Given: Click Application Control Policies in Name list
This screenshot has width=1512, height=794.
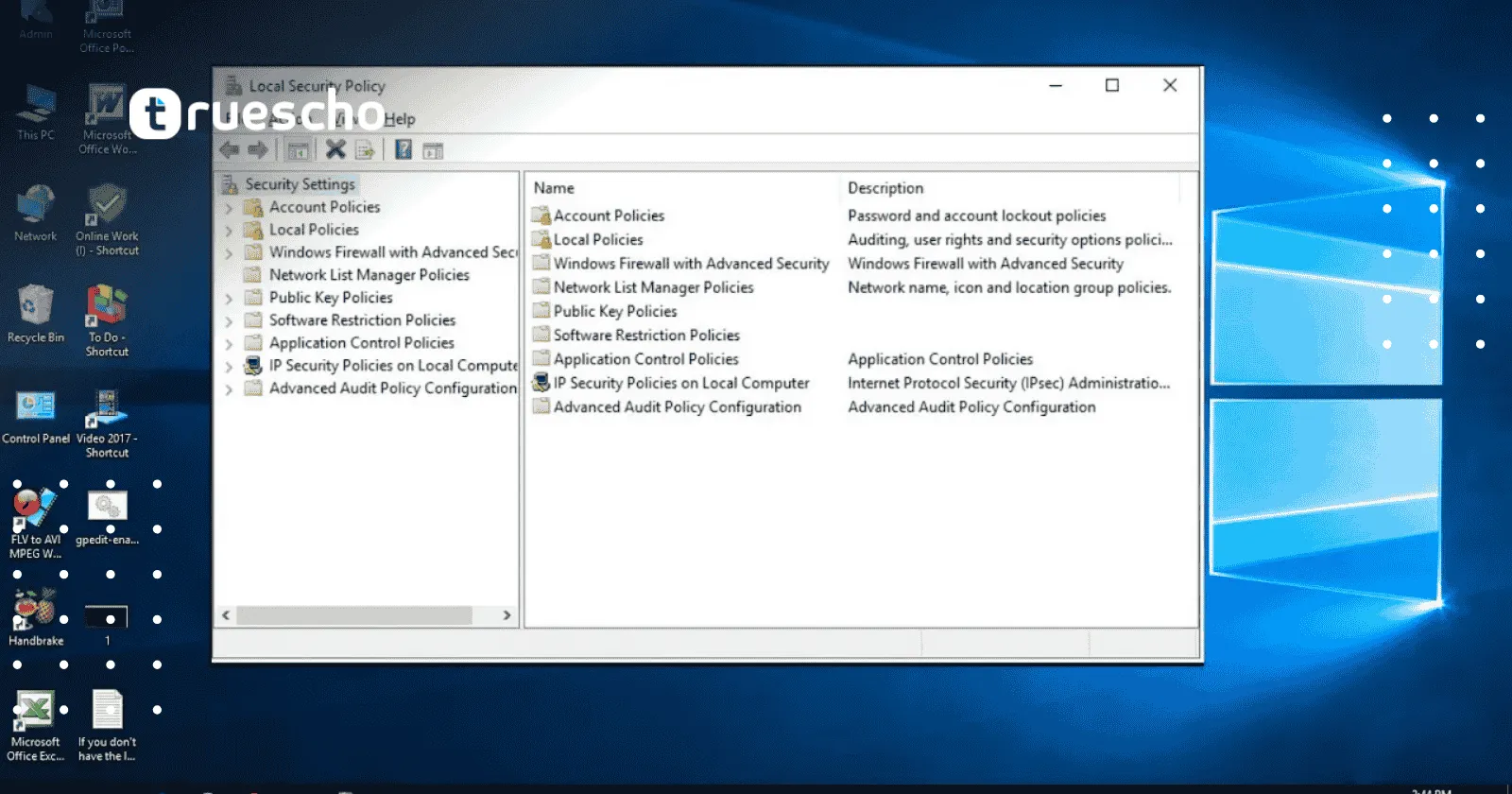Looking at the screenshot, I should (x=645, y=359).
